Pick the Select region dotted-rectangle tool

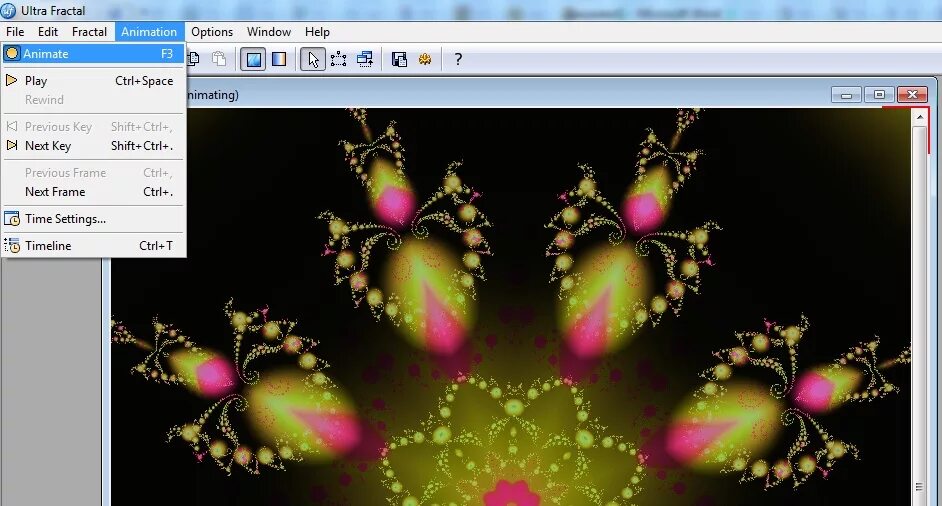[339, 59]
